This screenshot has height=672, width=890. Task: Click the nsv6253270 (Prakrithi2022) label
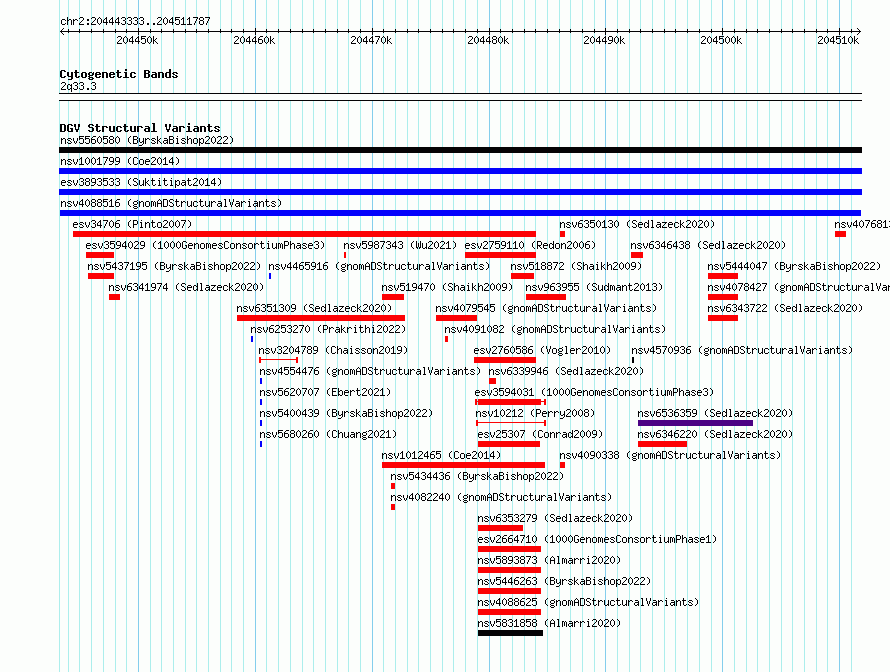coord(328,329)
